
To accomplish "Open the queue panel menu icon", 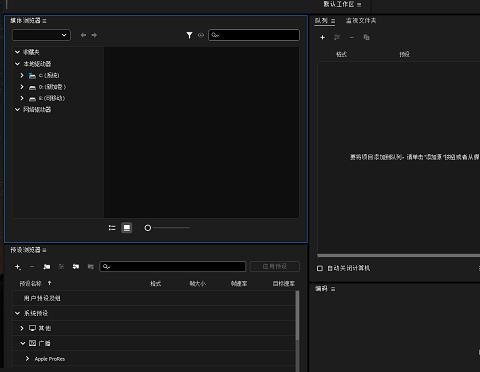I will tap(333, 21).
